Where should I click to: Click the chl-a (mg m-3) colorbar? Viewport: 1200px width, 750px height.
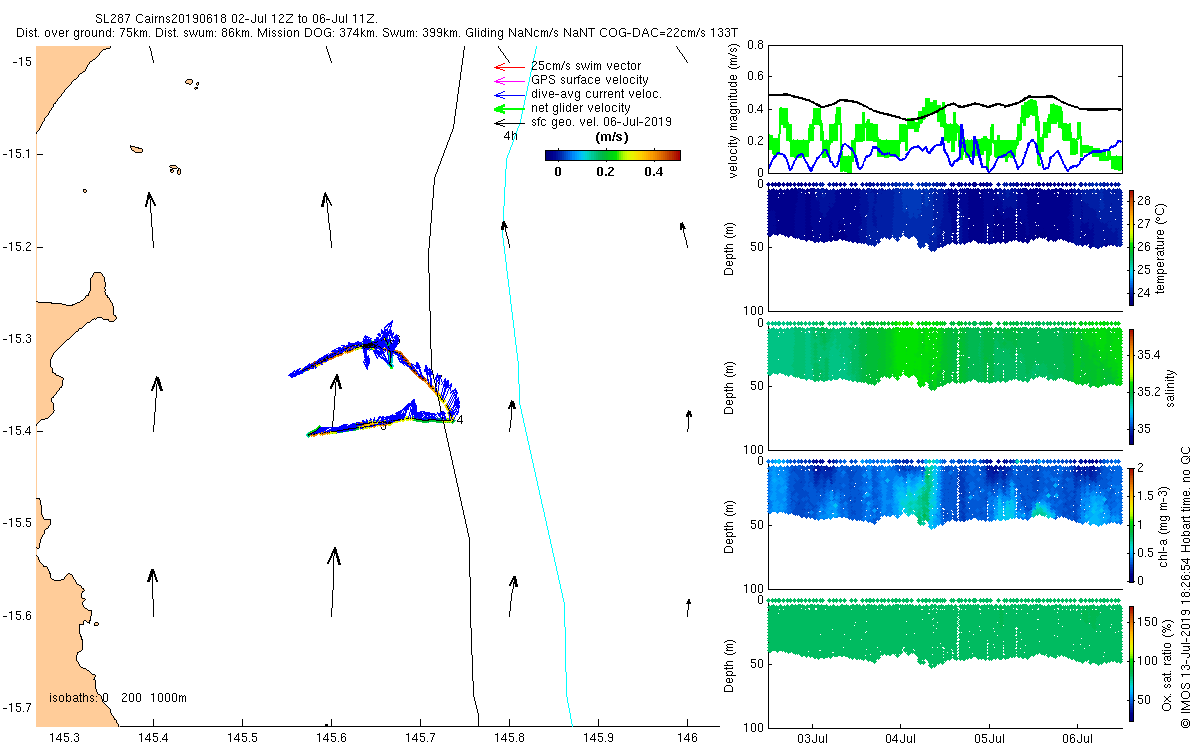pyautogui.click(x=1132, y=524)
